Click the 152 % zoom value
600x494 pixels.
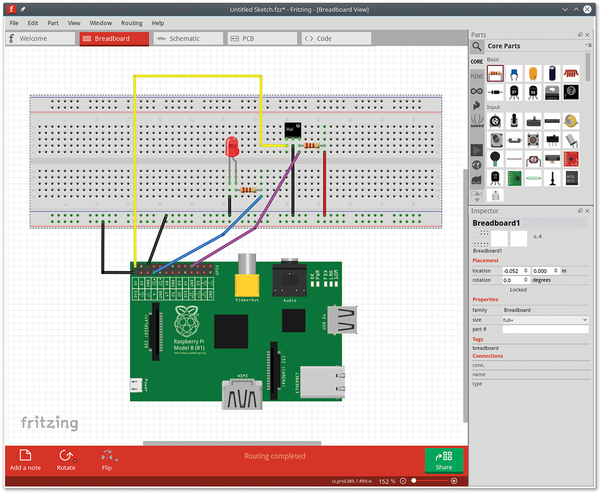point(387,481)
